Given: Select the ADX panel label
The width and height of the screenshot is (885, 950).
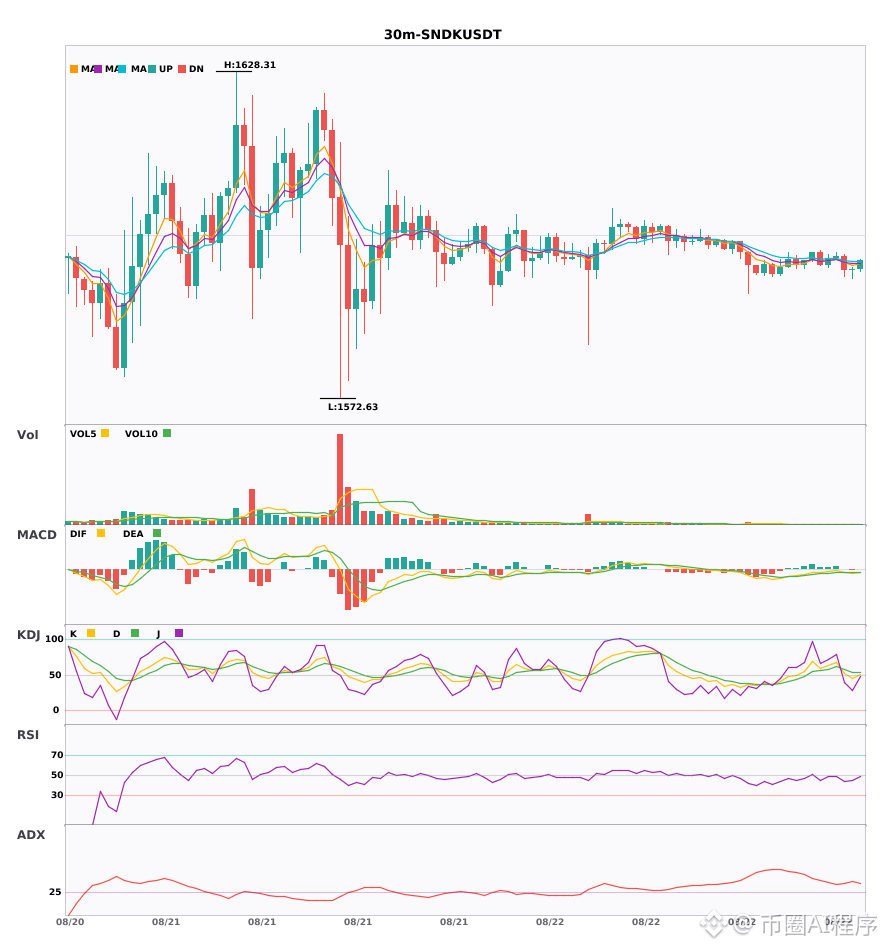Looking at the screenshot, I should (x=31, y=835).
